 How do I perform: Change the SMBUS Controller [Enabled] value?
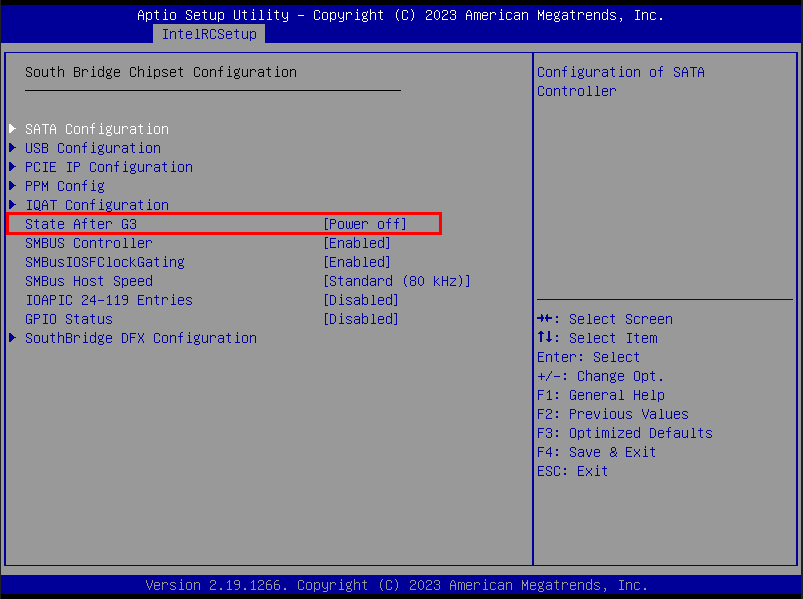[357, 243]
